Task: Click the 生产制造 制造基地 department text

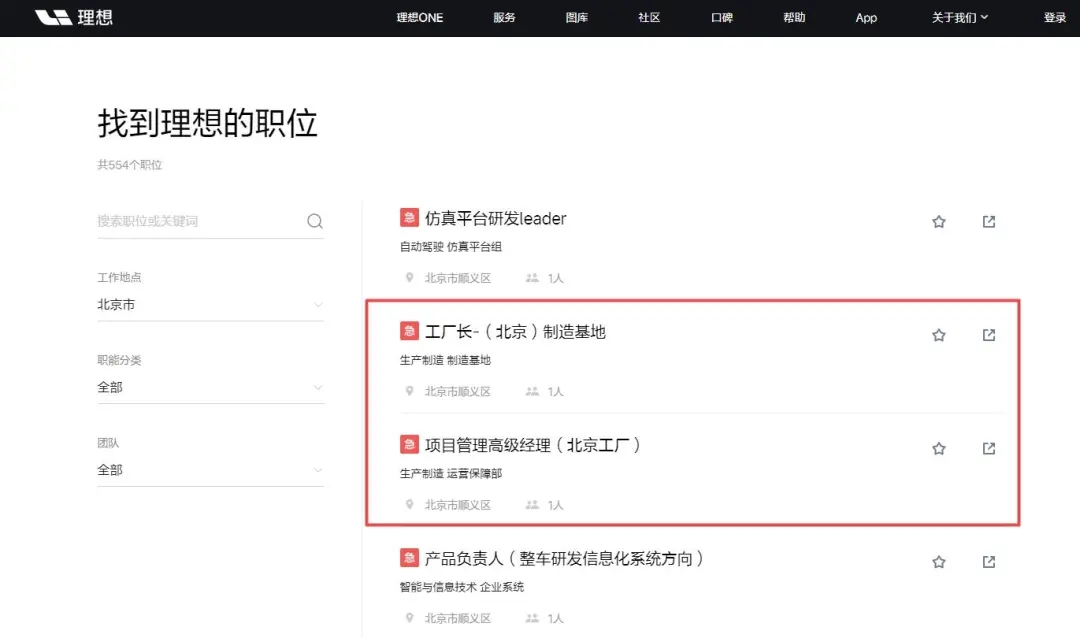Action: tap(445, 360)
